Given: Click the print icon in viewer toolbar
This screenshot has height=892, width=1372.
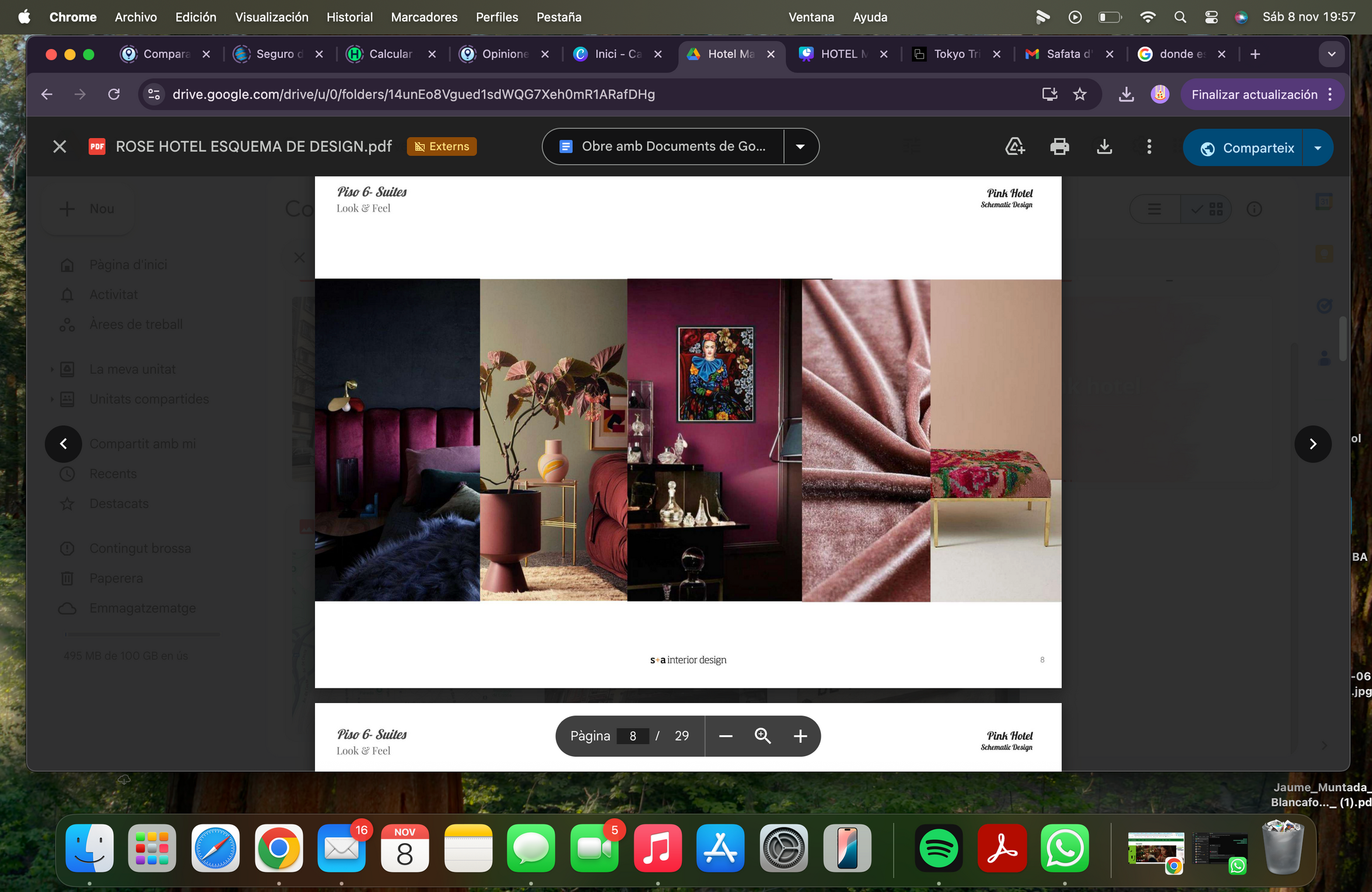Looking at the screenshot, I should 1059,146.
